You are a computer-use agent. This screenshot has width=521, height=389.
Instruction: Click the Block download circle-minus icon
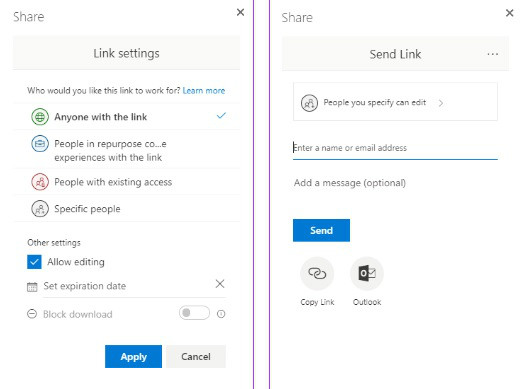32,314
